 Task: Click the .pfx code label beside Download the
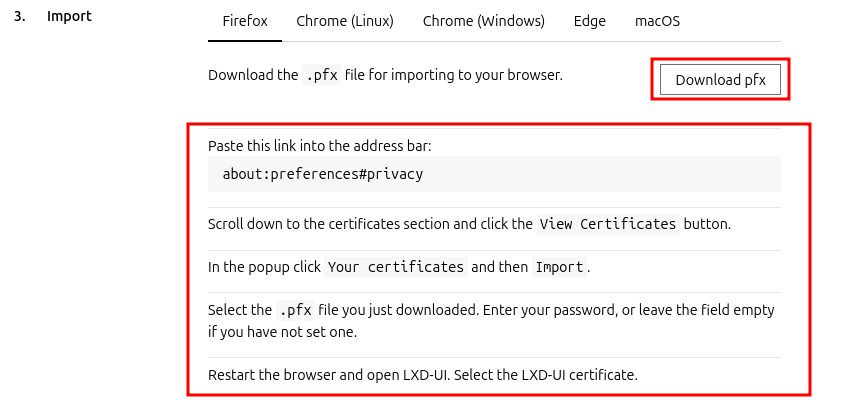click(x=322, y=74)
